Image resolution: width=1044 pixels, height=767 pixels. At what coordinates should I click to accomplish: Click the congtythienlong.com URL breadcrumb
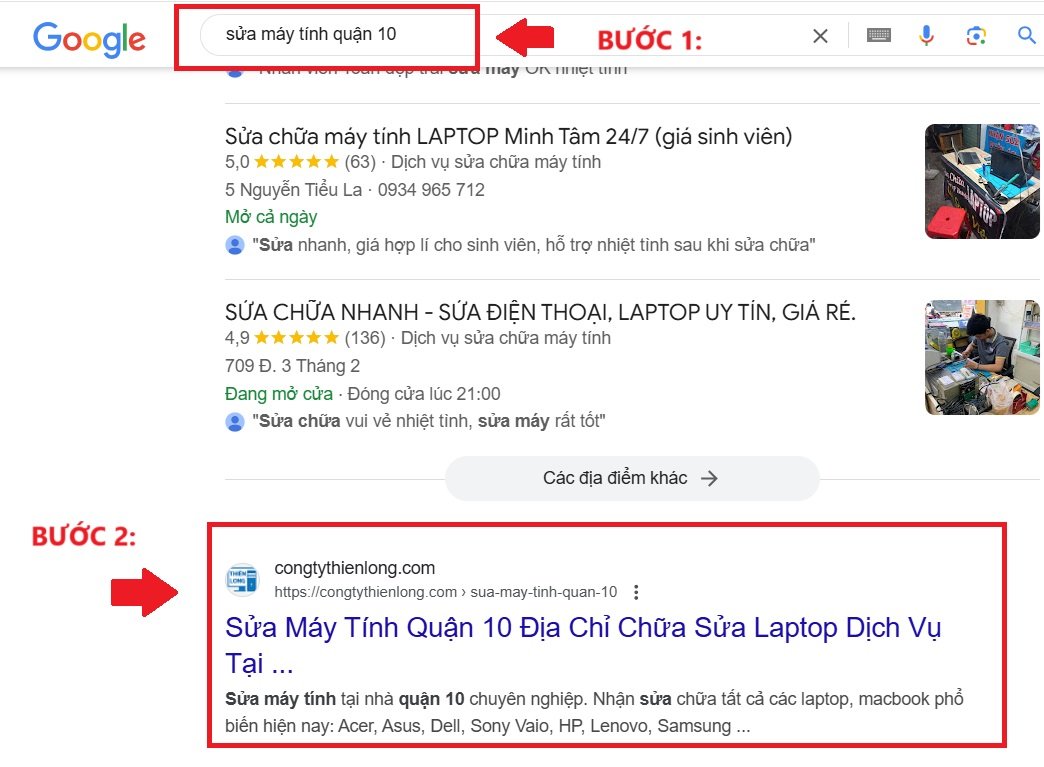tap(445, 592)
